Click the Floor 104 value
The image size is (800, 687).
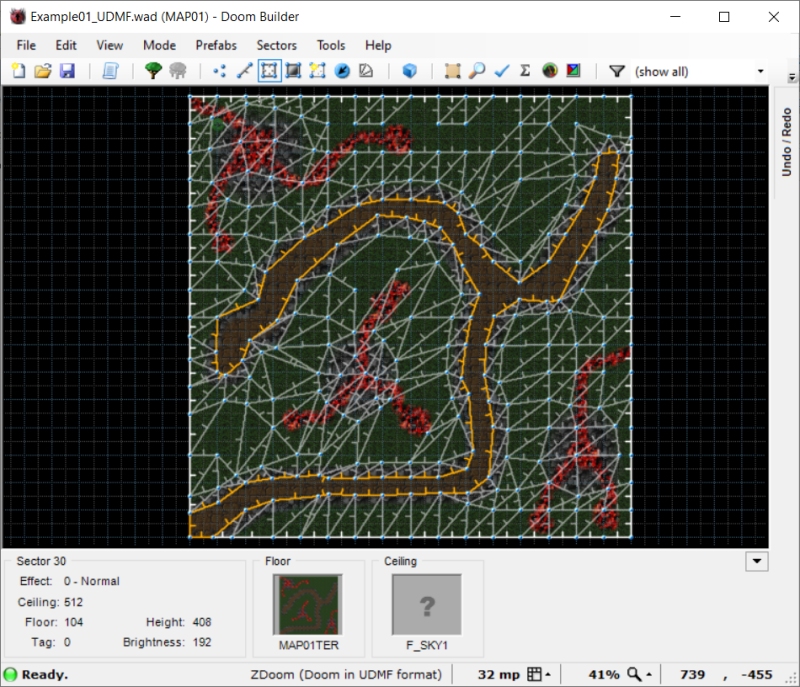[73, 622]
